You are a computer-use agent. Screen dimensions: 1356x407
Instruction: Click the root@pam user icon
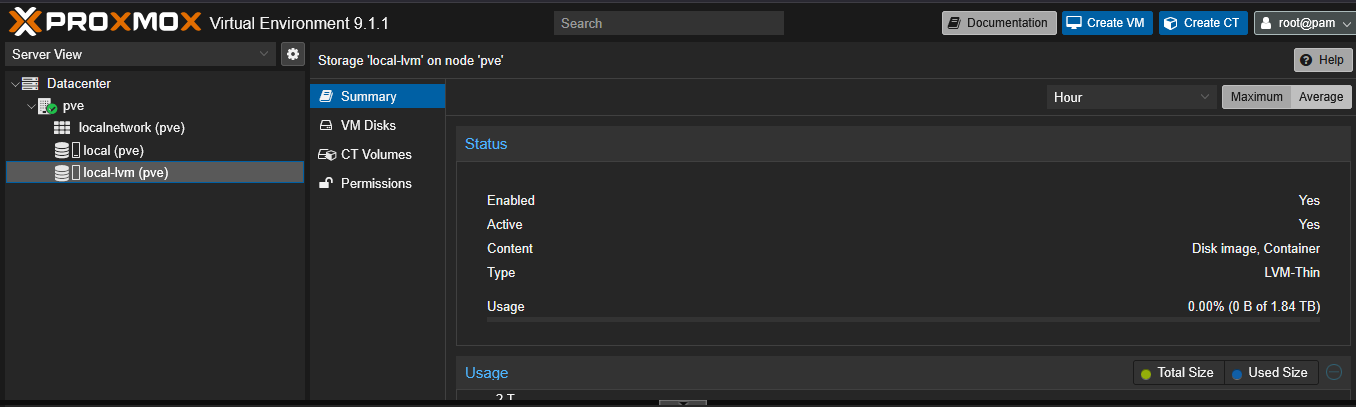(x=1265, y=23)
